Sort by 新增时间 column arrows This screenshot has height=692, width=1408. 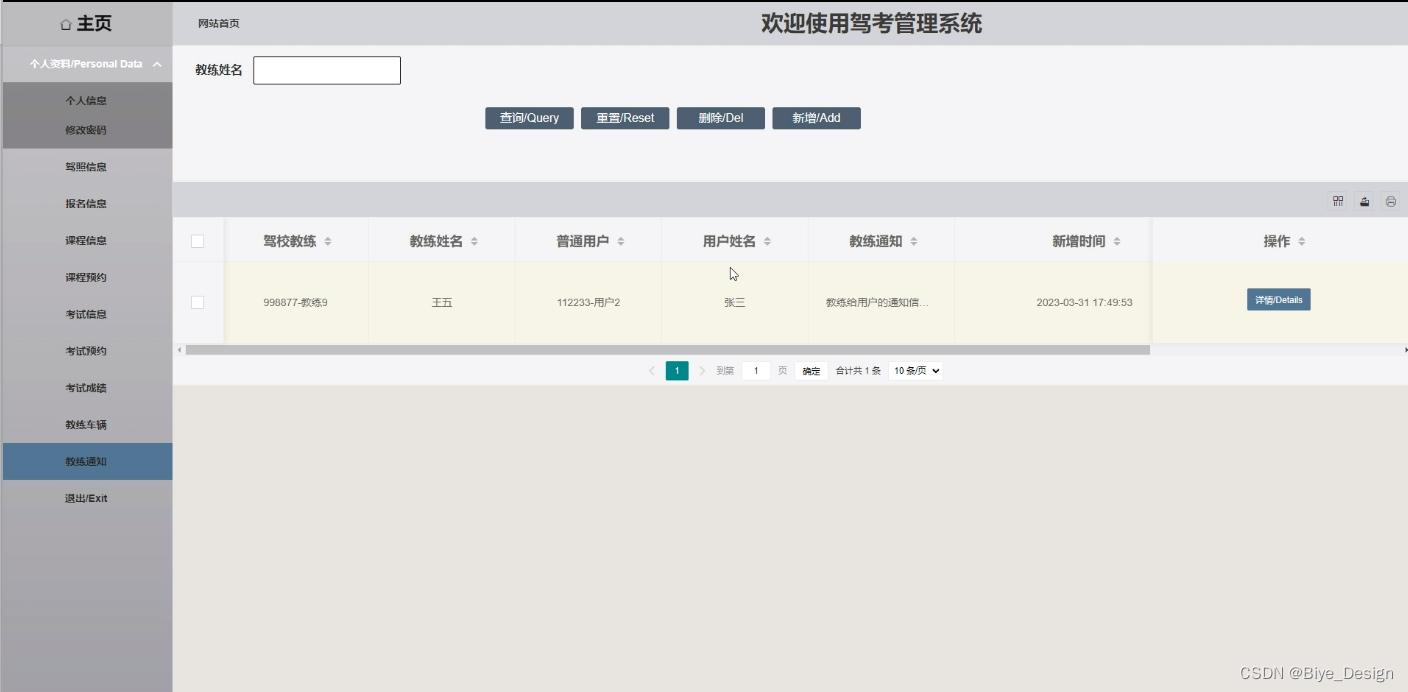[x=1117, y=242]
